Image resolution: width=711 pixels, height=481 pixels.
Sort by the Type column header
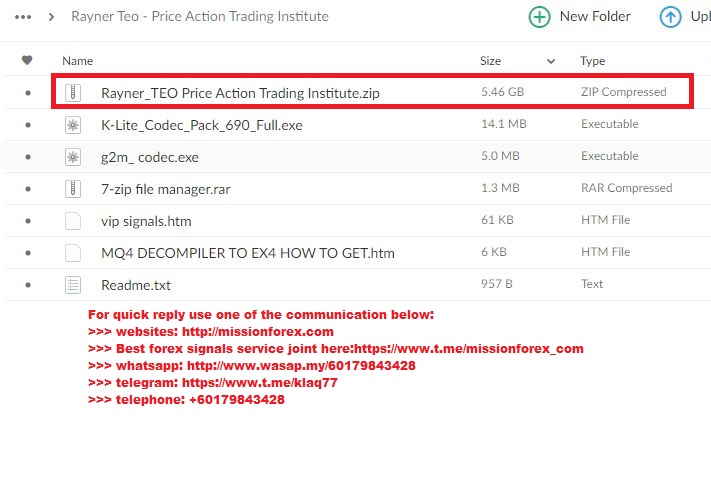593,61
